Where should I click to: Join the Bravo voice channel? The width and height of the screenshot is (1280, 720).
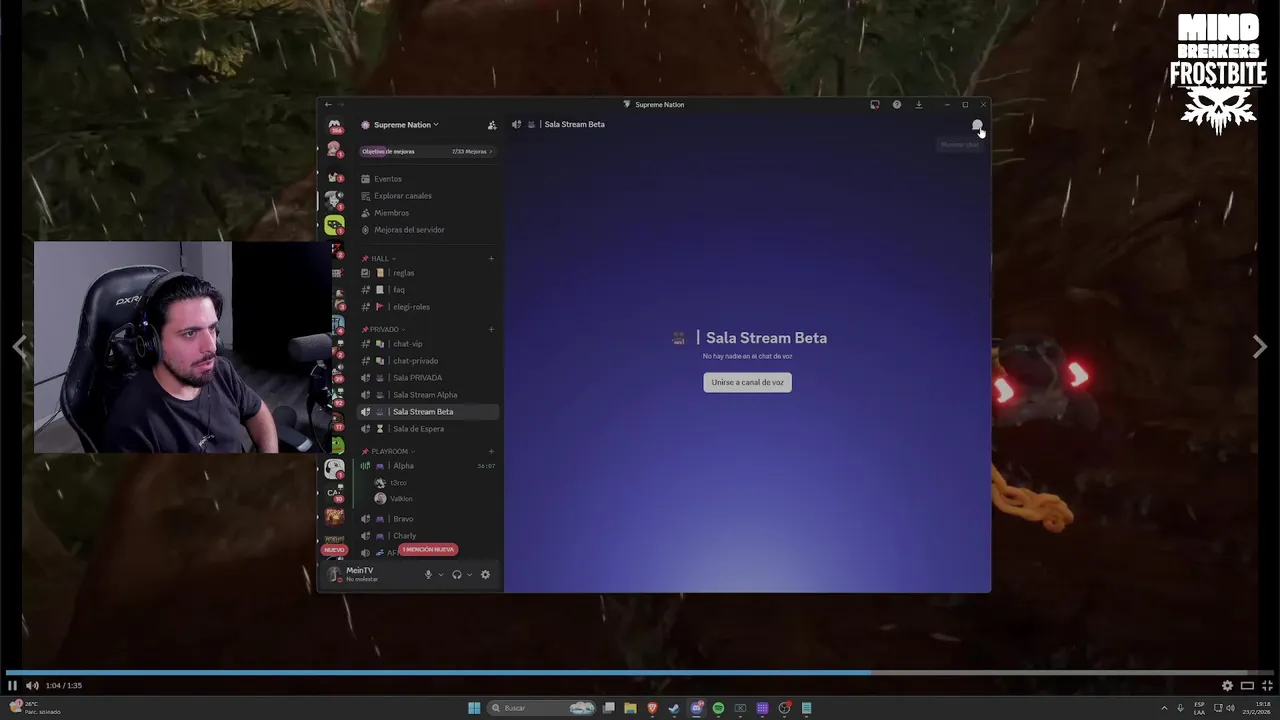428,519
